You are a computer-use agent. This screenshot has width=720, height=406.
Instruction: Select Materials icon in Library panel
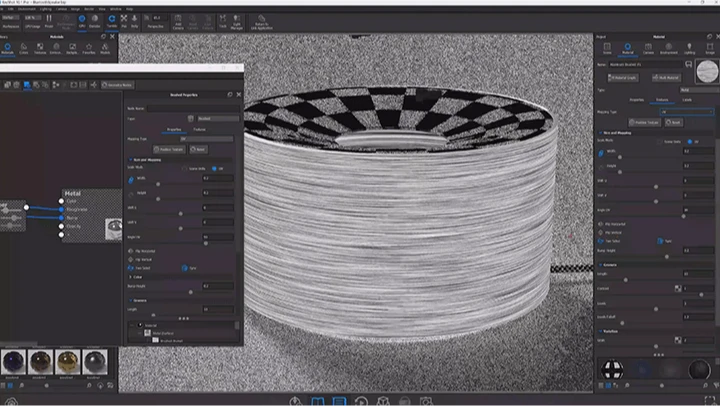click(x=7, y=49)
